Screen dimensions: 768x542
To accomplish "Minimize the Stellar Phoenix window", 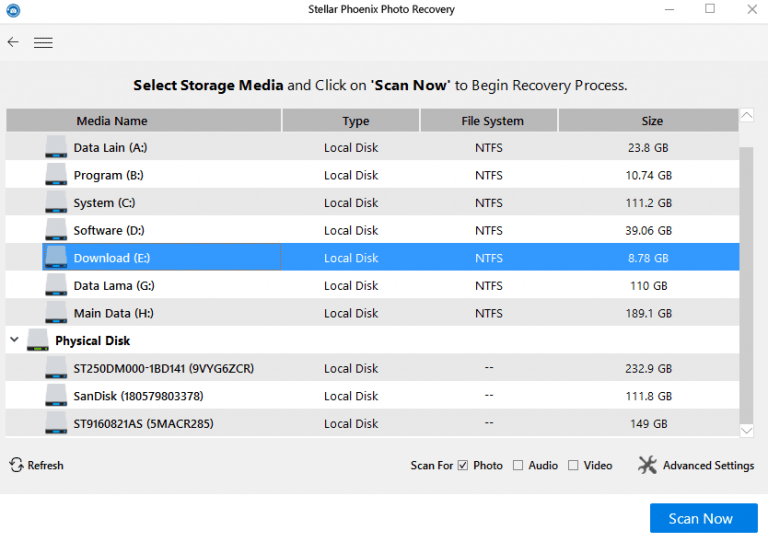I will point(670,9).
